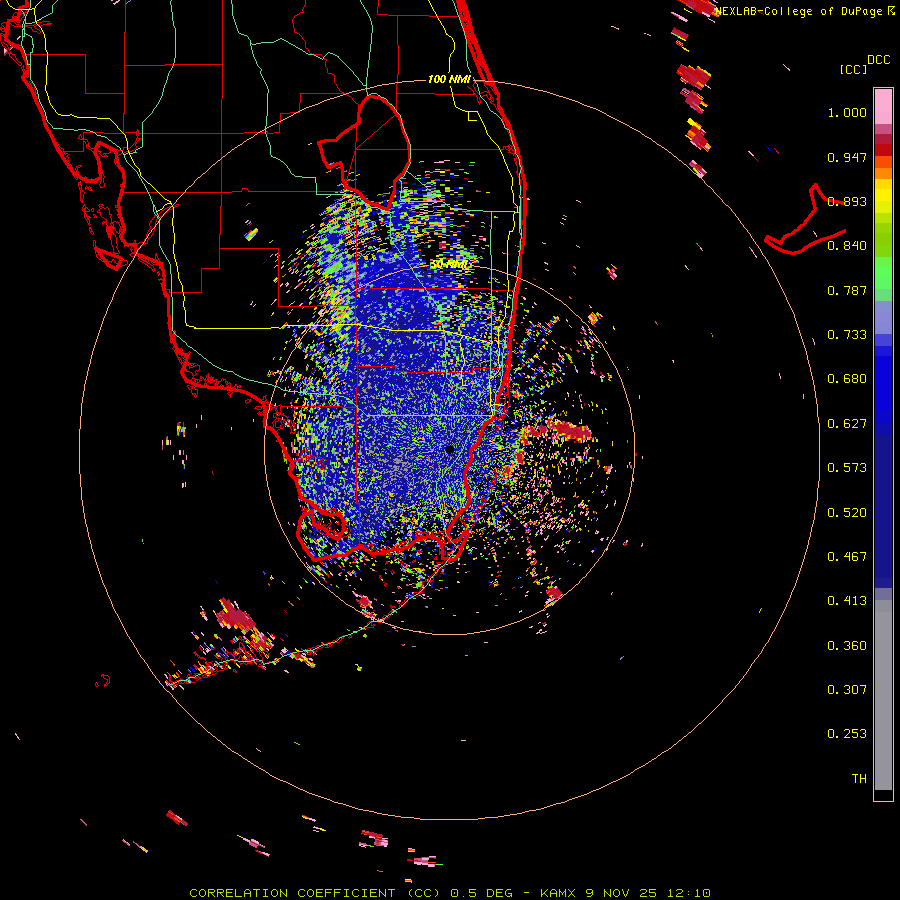900x900 pixels.
Task: Select the 0.520 scale value
Action: coord(847,513)
